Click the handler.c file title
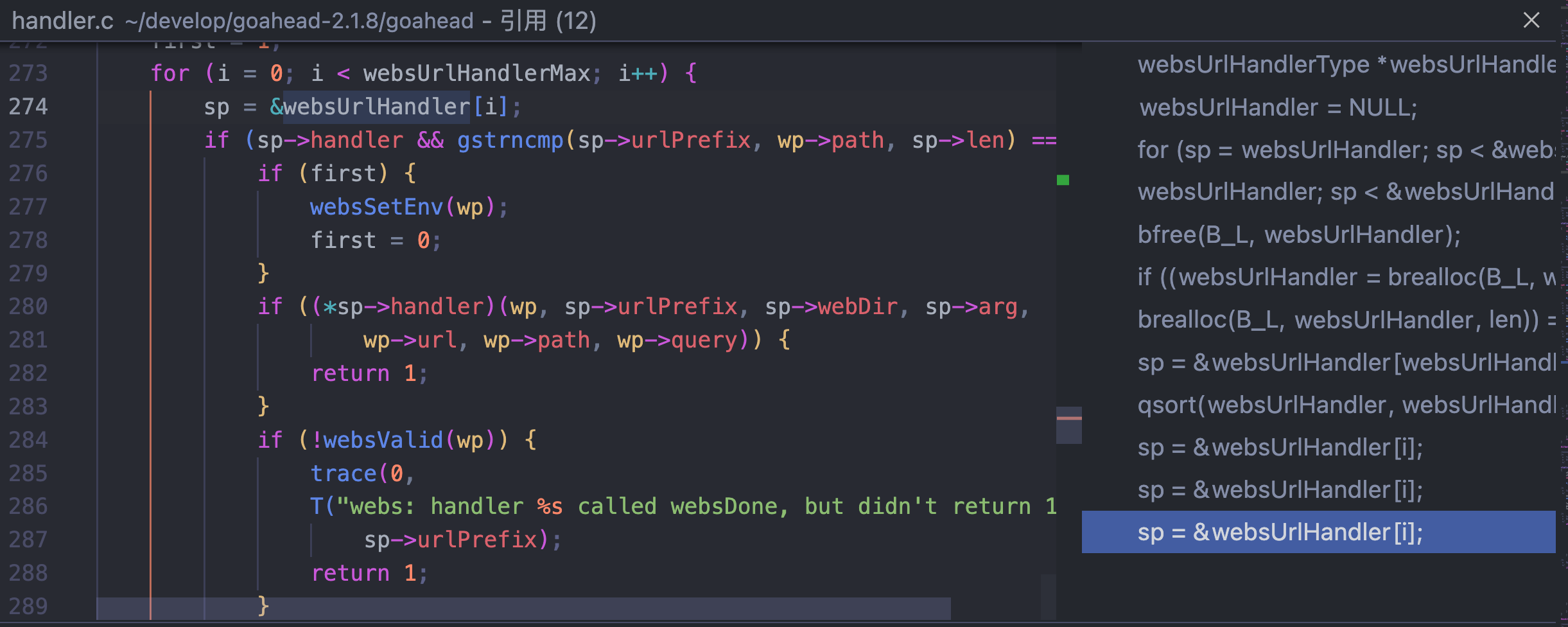Image resolution: width=1568 pixels, height=627 pixels. click(62, 21)
